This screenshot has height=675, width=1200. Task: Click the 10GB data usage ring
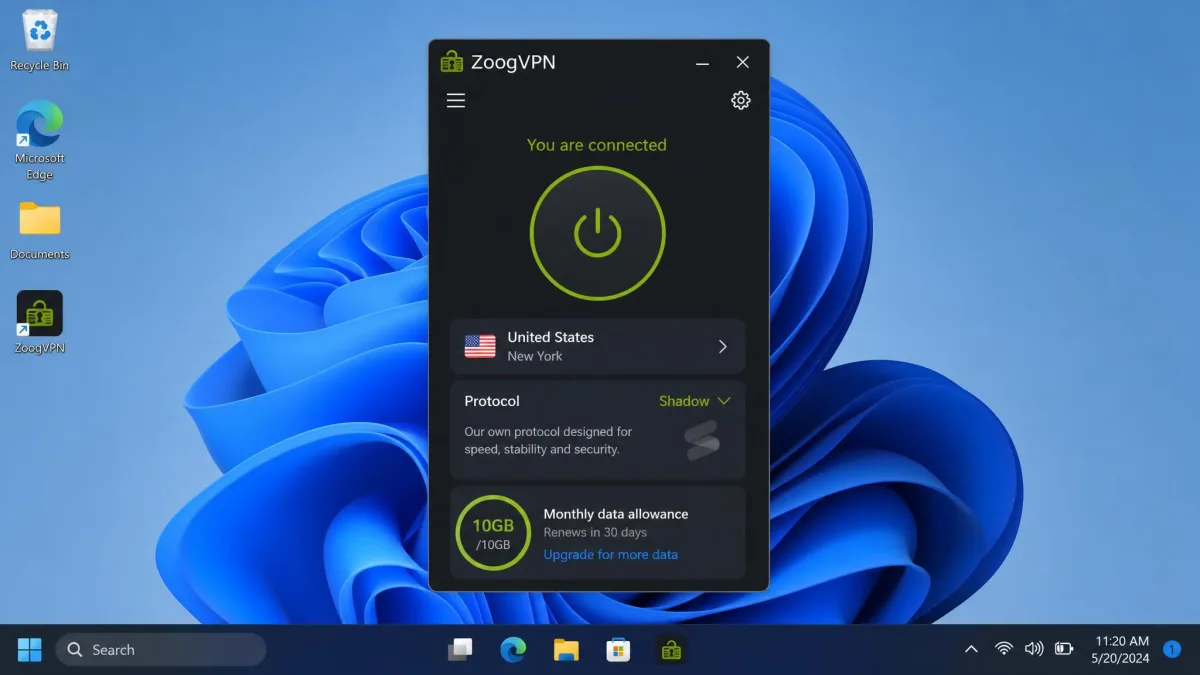493,533
